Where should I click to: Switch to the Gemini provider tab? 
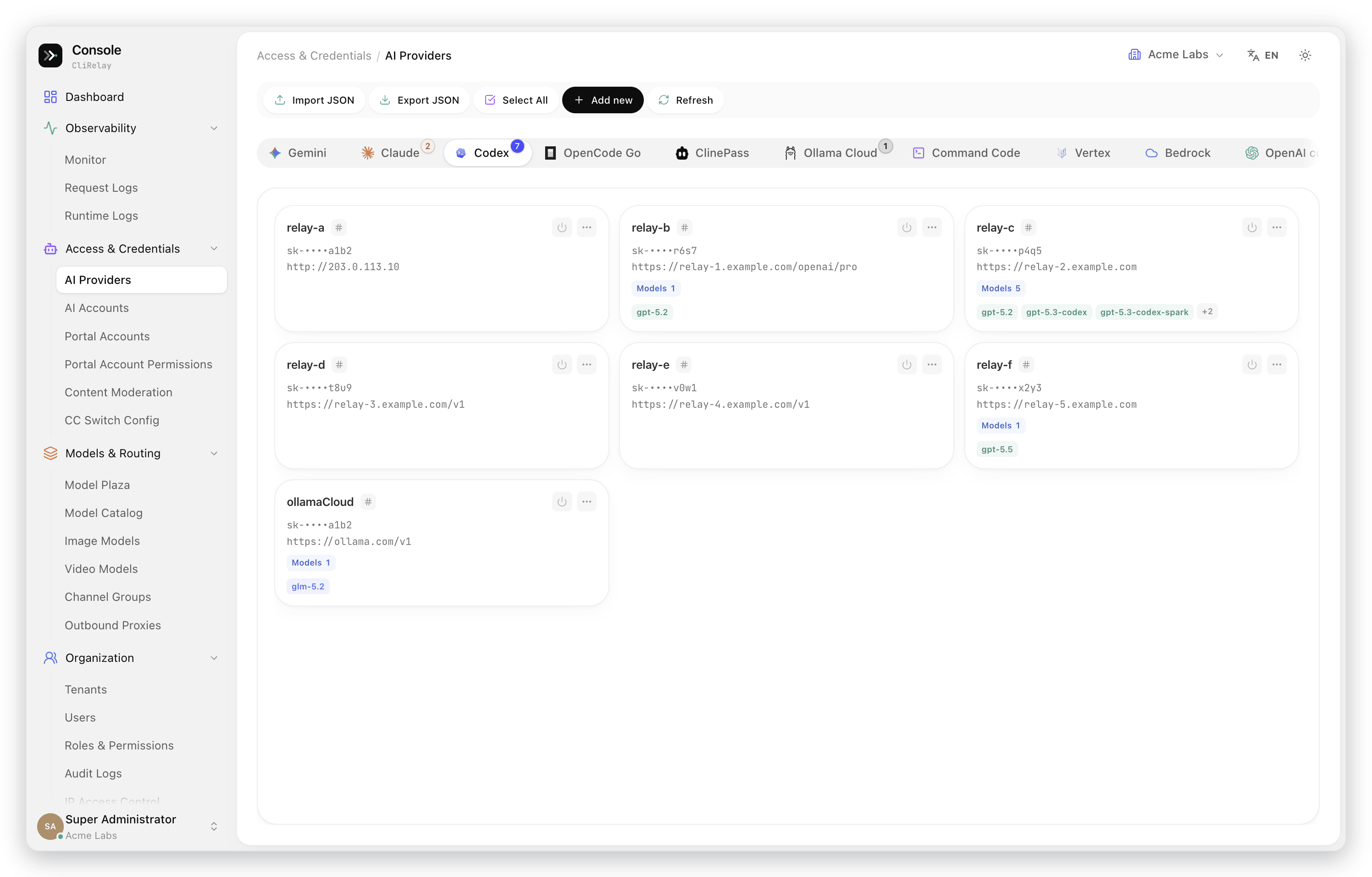[x=299, y=153]
